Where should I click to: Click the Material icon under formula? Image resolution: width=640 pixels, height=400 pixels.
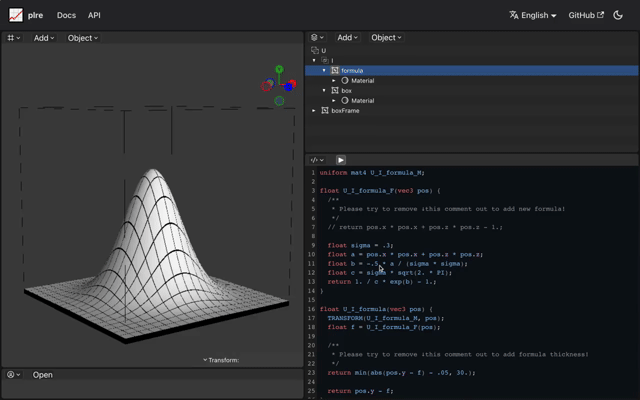coord(345,81)
